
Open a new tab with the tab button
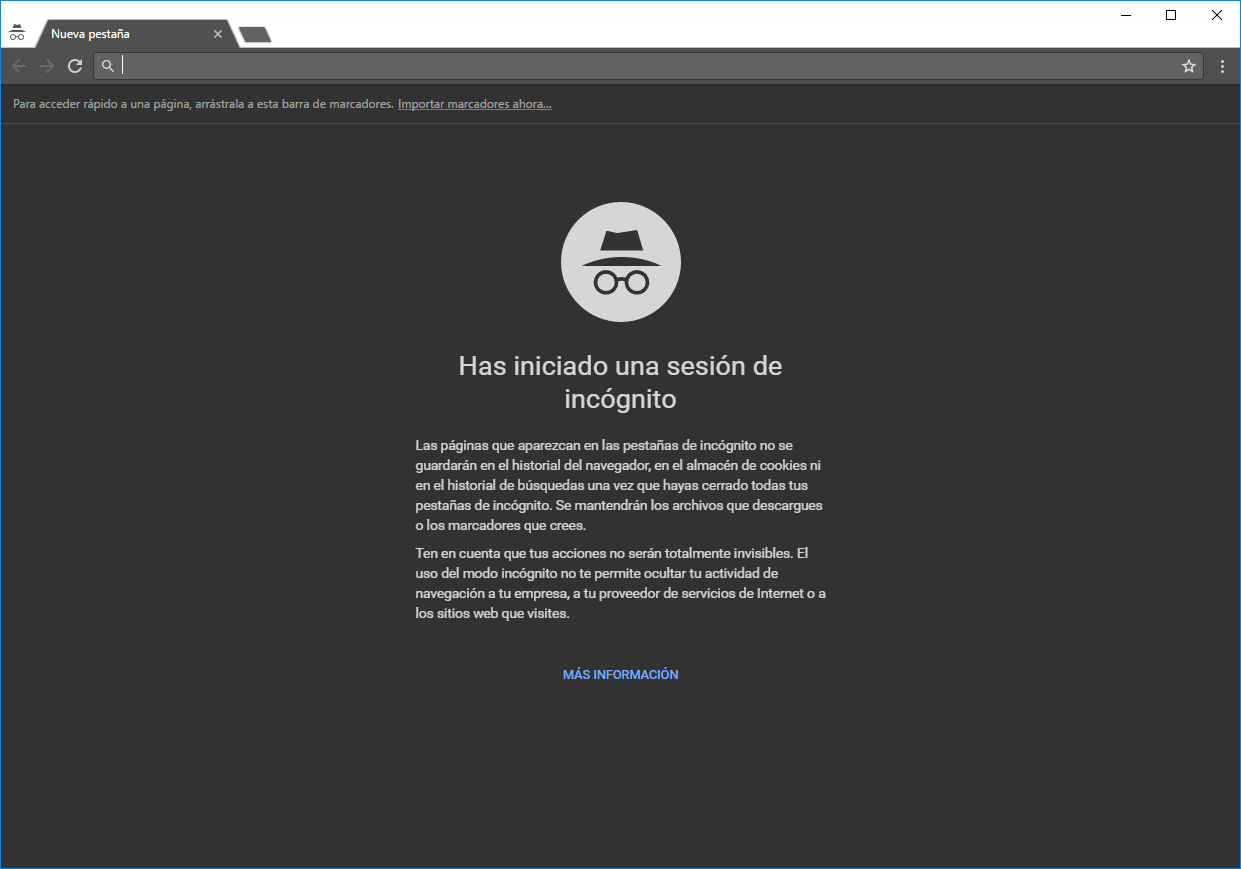255,34
